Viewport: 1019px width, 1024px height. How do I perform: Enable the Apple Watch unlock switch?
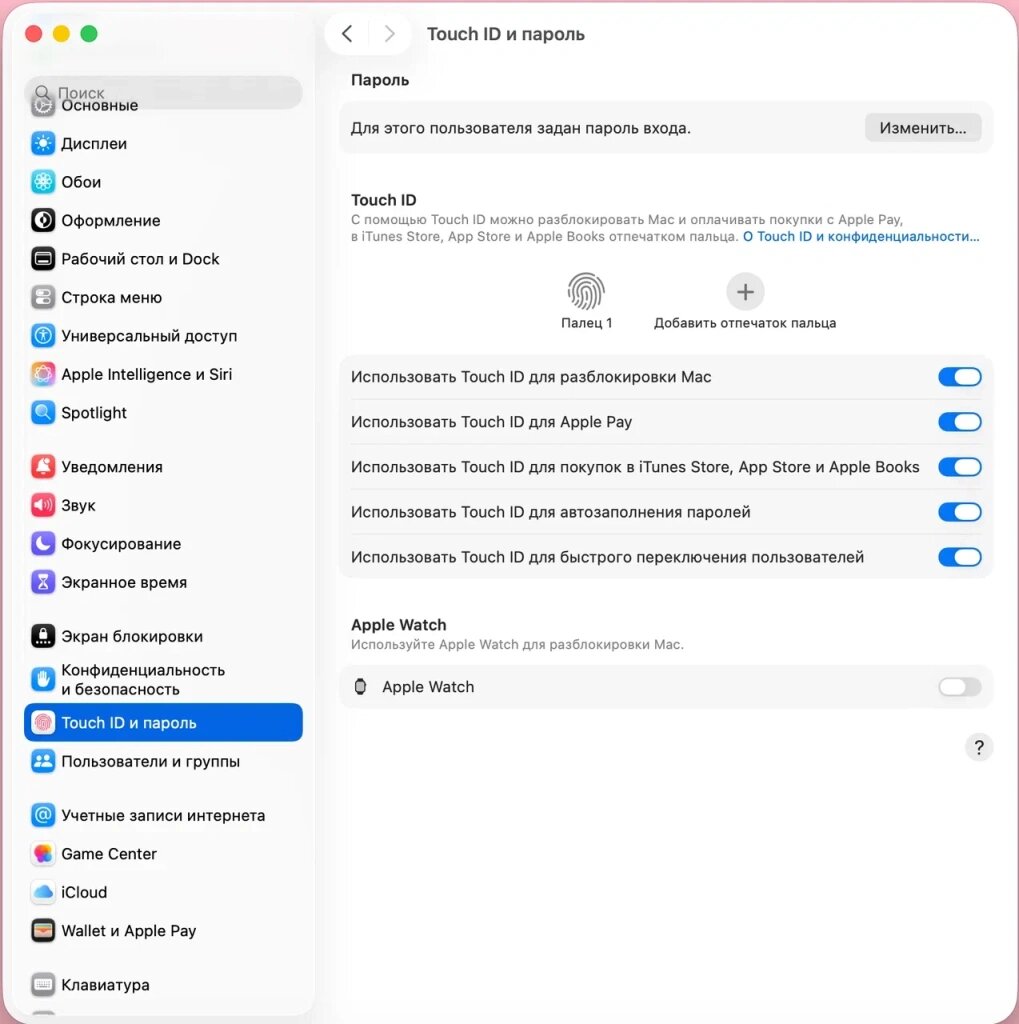[960, 687]
